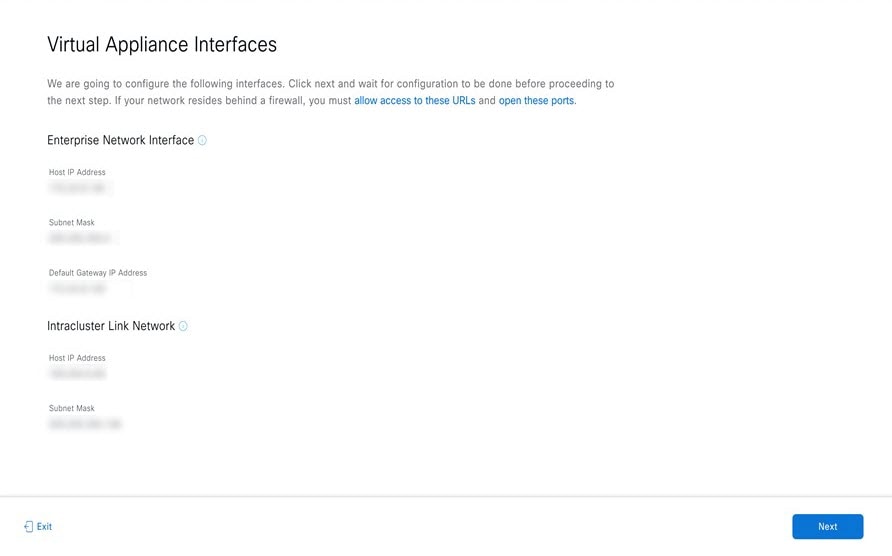This screenshot has height=556, width=892.
Task: Select Intracluster Subnet Mask blurred value
Action: [85, 424]
